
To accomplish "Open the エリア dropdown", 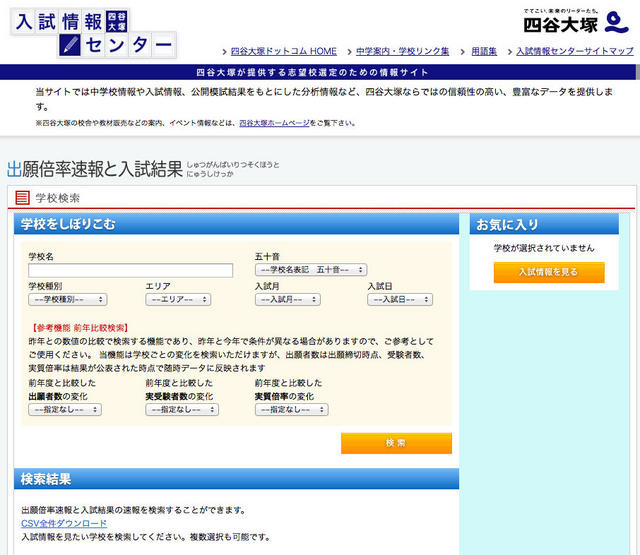I will coord(178,300).
